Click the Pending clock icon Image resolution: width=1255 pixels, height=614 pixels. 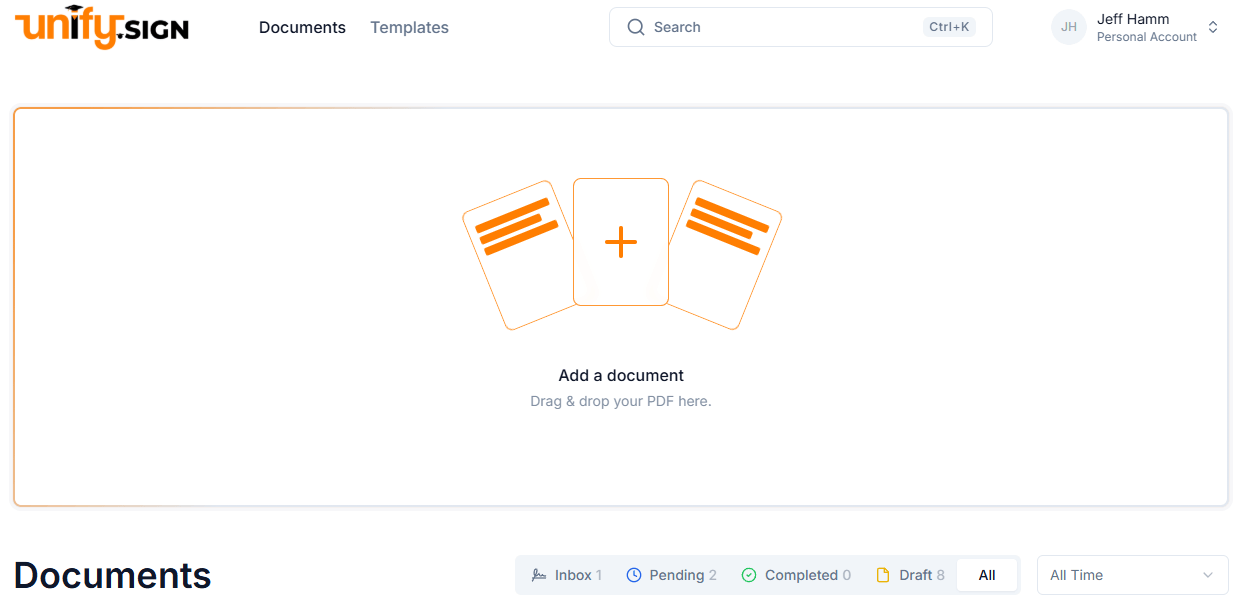coord(633,574)
